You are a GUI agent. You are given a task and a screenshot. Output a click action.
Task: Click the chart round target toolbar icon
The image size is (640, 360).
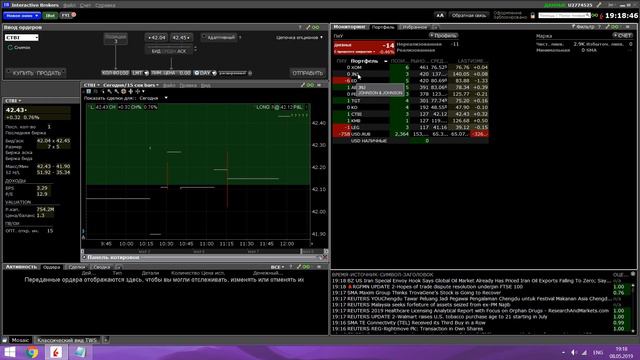124,91
